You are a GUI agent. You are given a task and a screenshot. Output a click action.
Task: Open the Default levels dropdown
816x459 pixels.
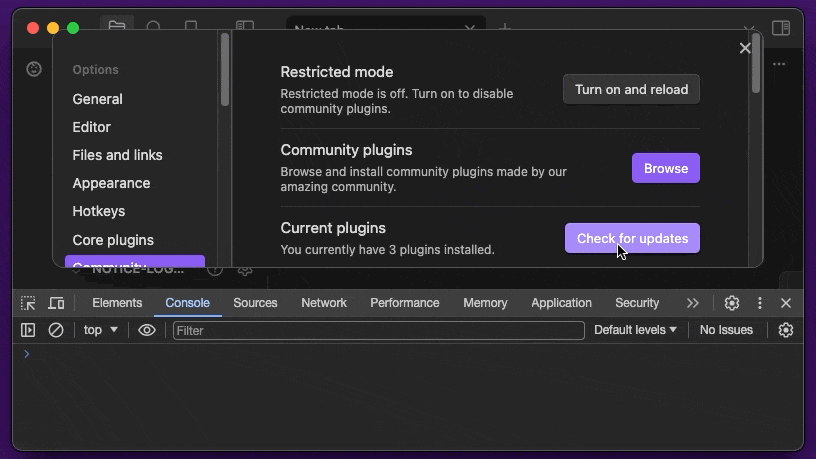pos(635,330)
